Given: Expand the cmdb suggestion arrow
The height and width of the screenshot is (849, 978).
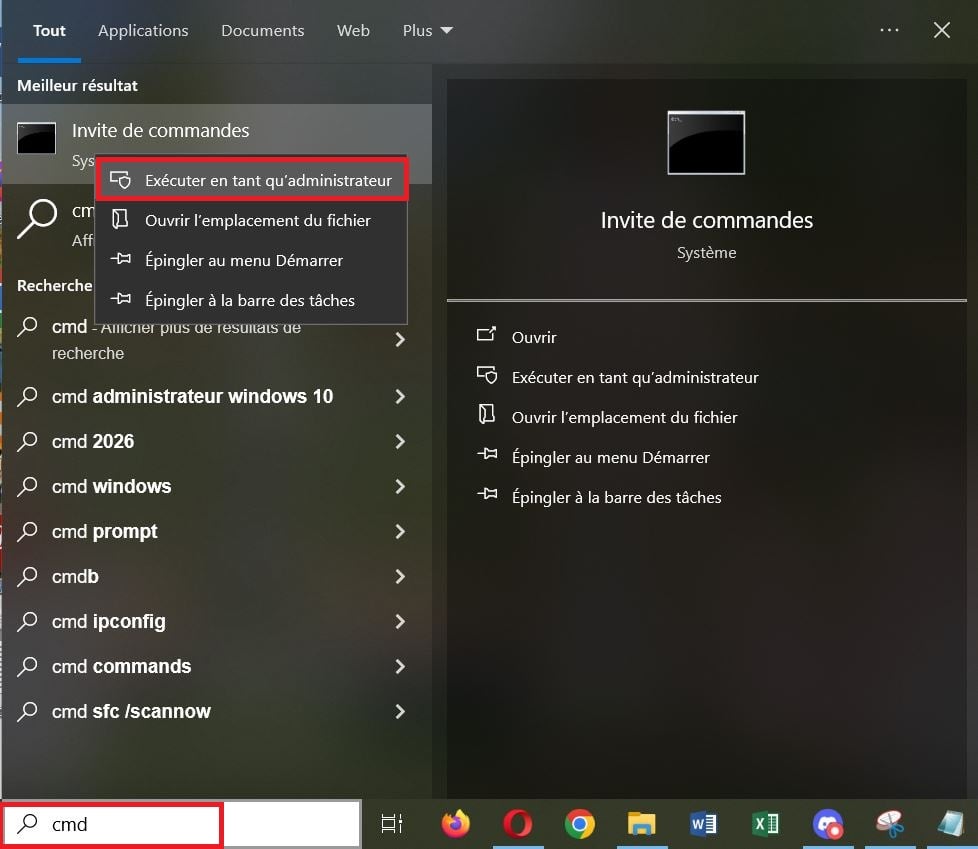Looking at the screenshot, I should coord(400,576).
